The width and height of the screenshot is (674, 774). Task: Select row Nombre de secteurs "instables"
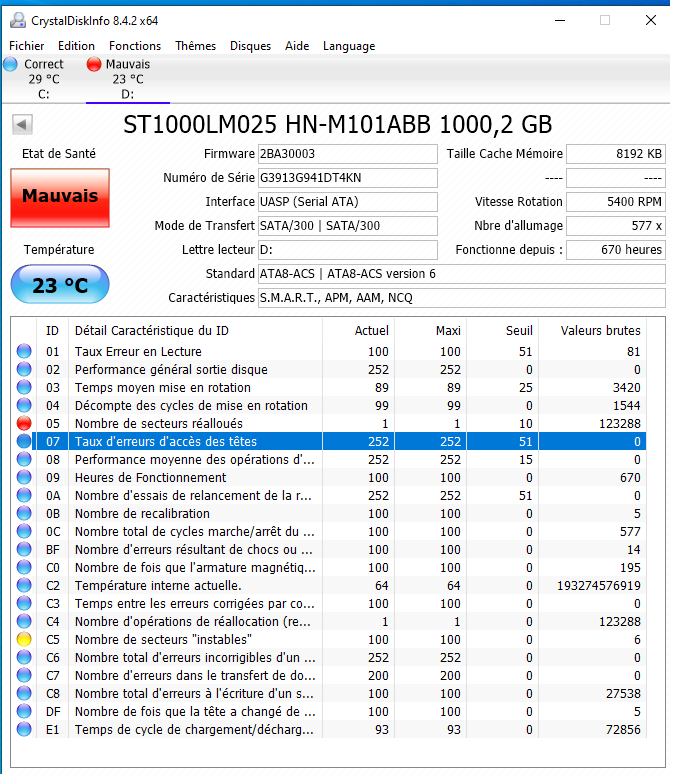[x=329, y=639]
